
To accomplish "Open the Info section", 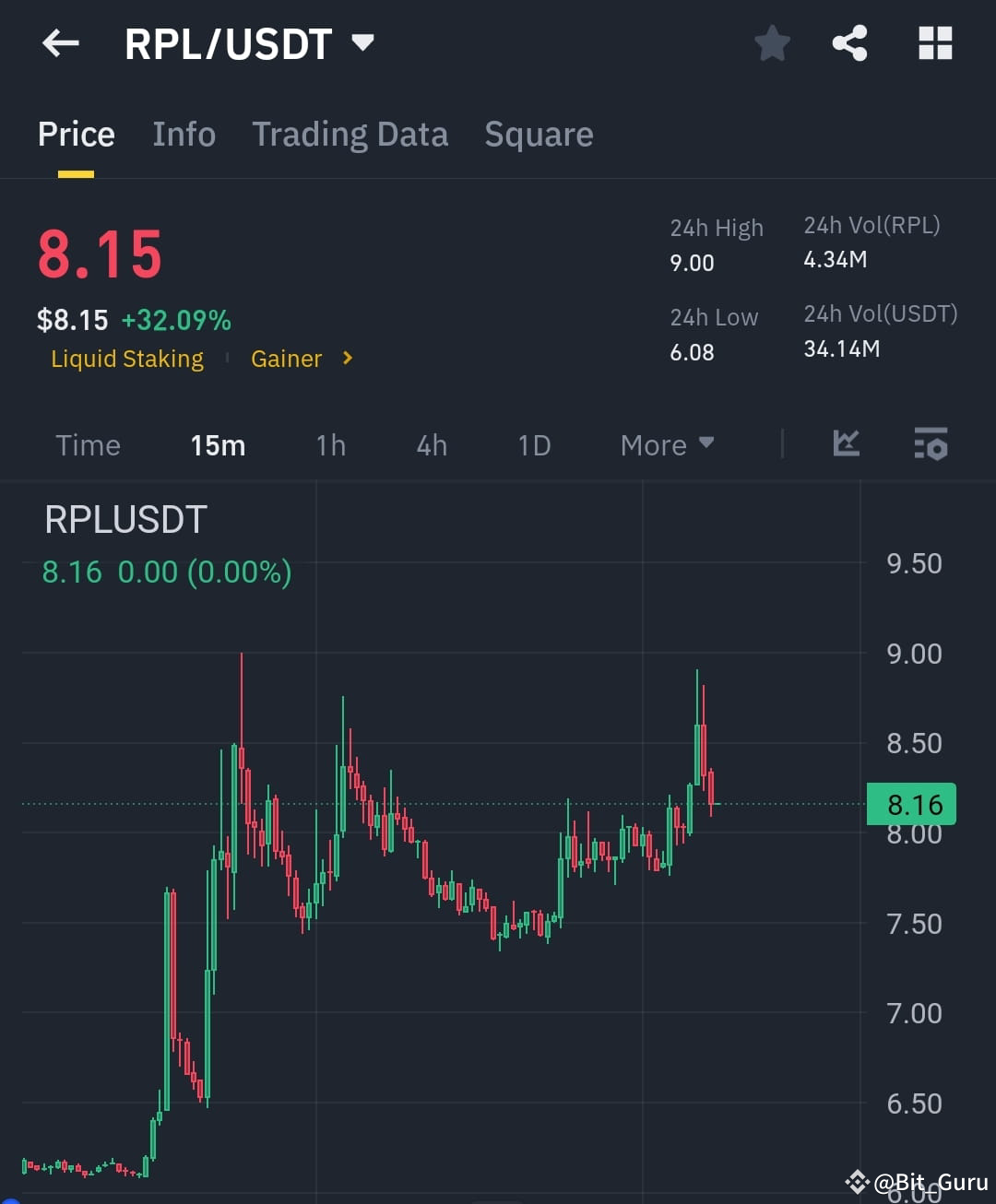I will [x=184, y=135].
